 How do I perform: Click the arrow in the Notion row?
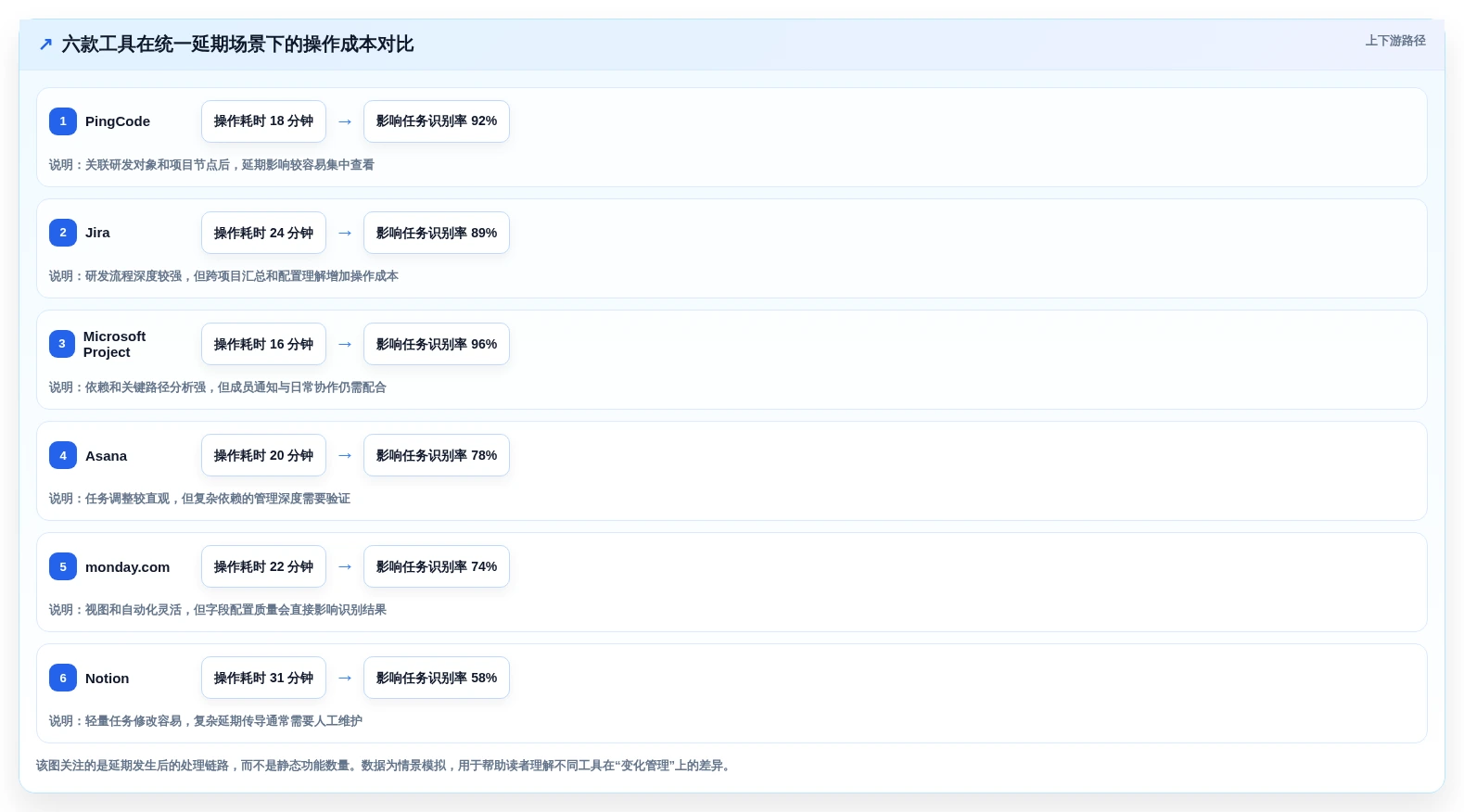click(345, 678)
